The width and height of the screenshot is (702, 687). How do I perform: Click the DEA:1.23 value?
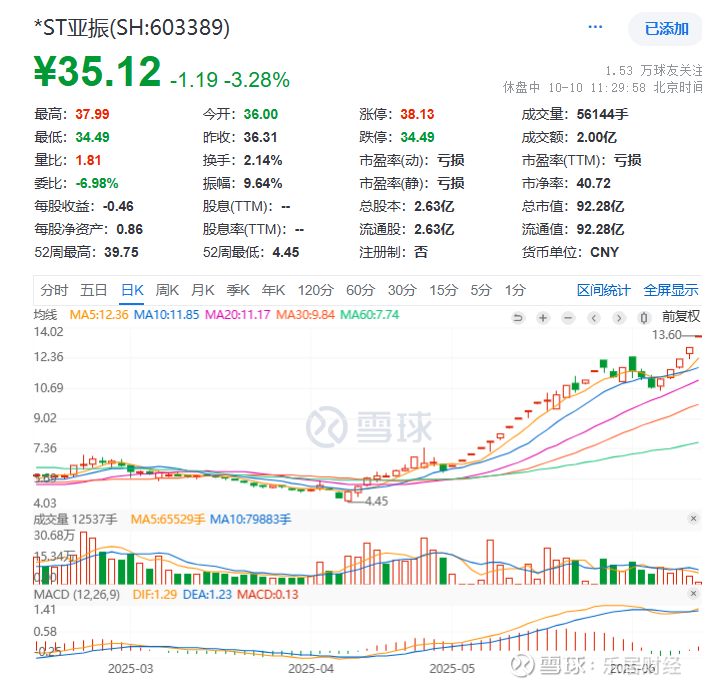207,595
